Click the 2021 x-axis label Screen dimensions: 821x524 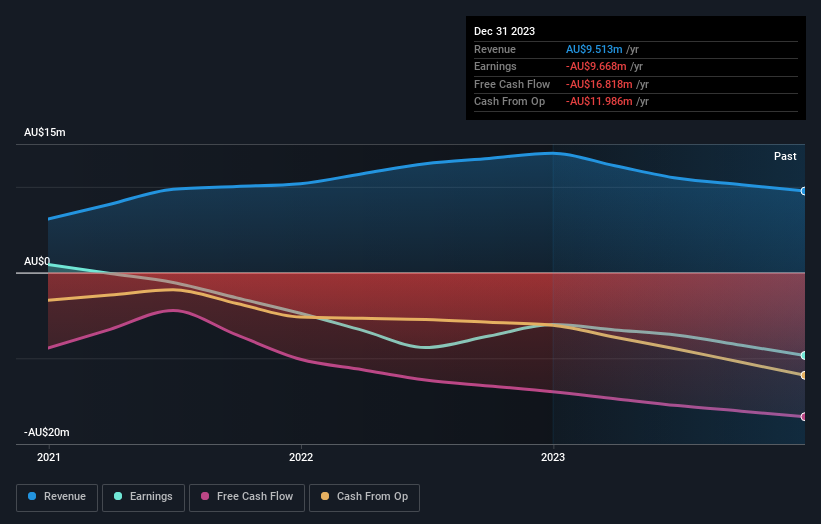click(49, 457)
